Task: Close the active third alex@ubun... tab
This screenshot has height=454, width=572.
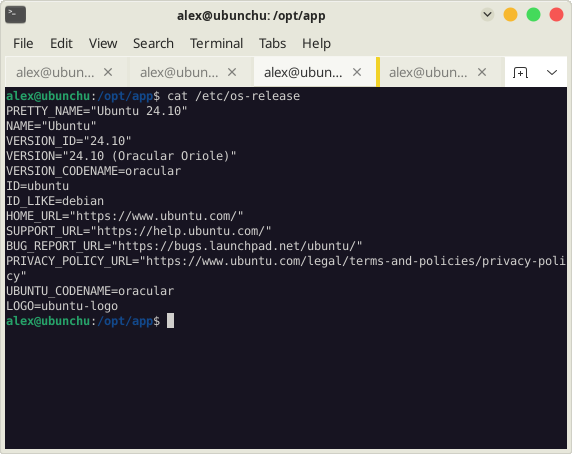Action: click(357, 72)
